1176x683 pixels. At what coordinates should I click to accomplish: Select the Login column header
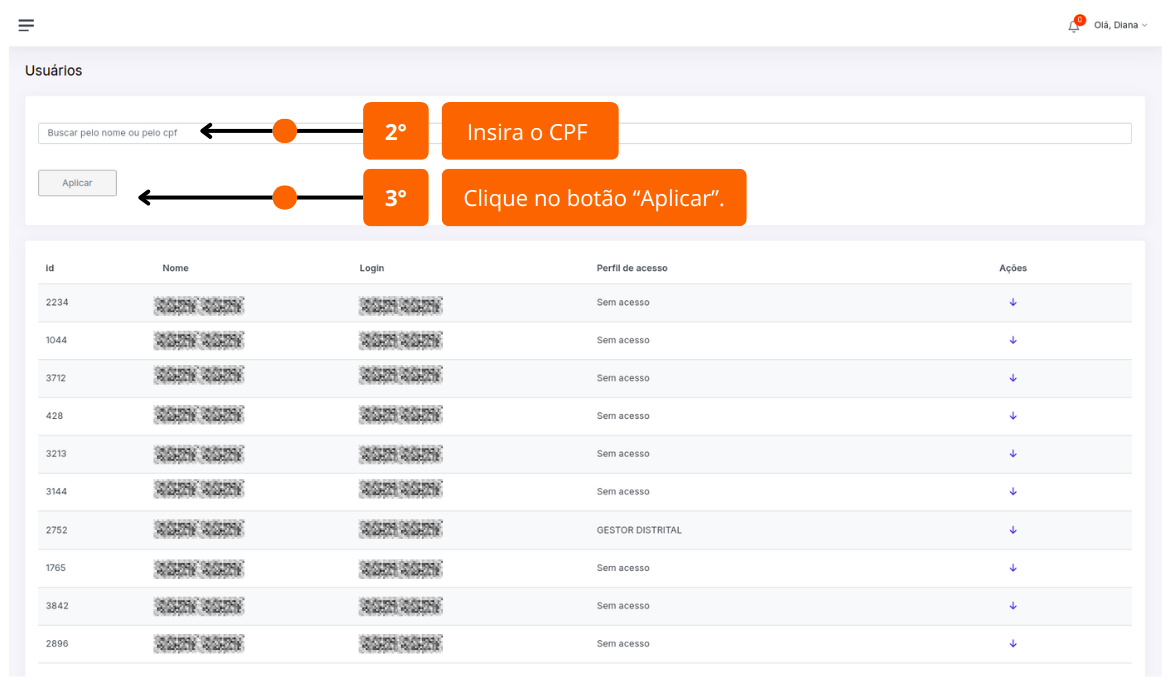[372, 268]
